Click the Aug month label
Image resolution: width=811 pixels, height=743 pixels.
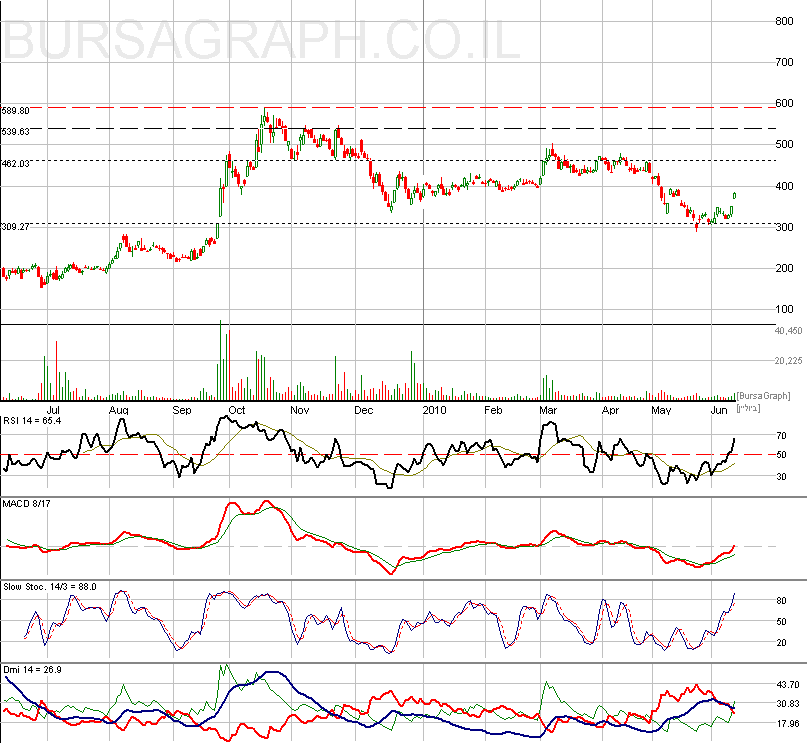(x=118, y=411)
